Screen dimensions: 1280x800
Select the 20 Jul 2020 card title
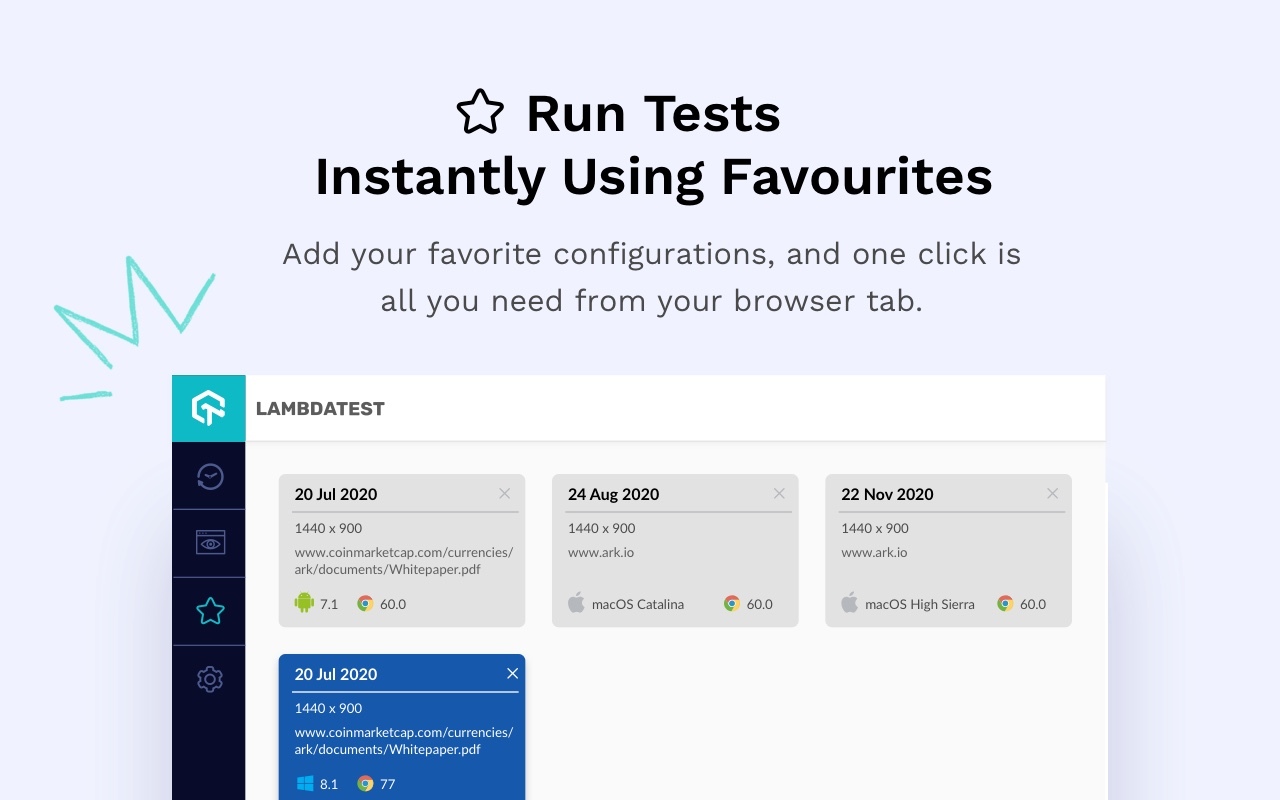[335, 493]
